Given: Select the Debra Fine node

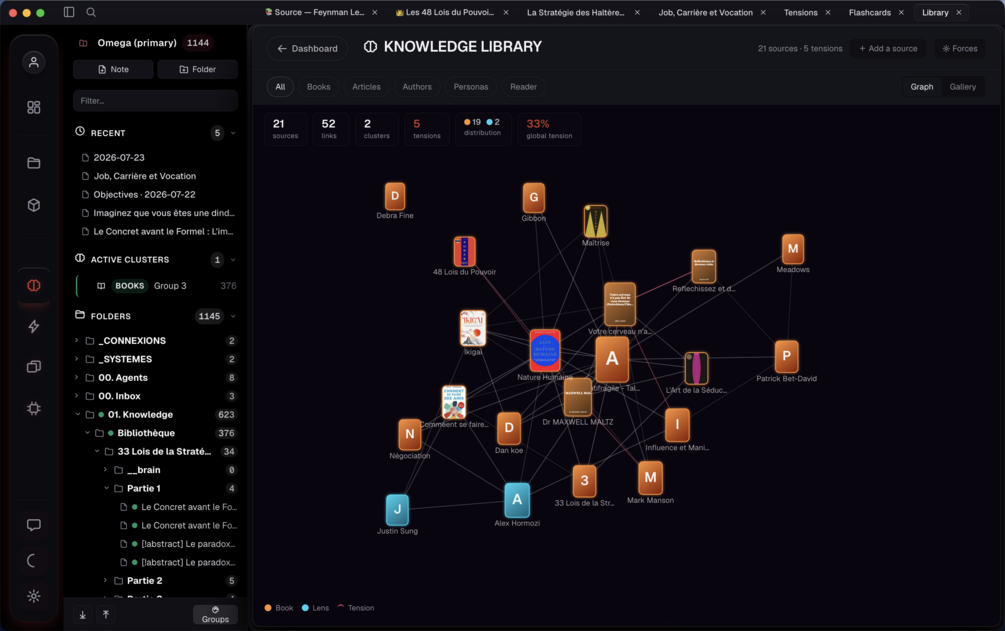Looking at the screenshot, I should (x=395, y=196).
